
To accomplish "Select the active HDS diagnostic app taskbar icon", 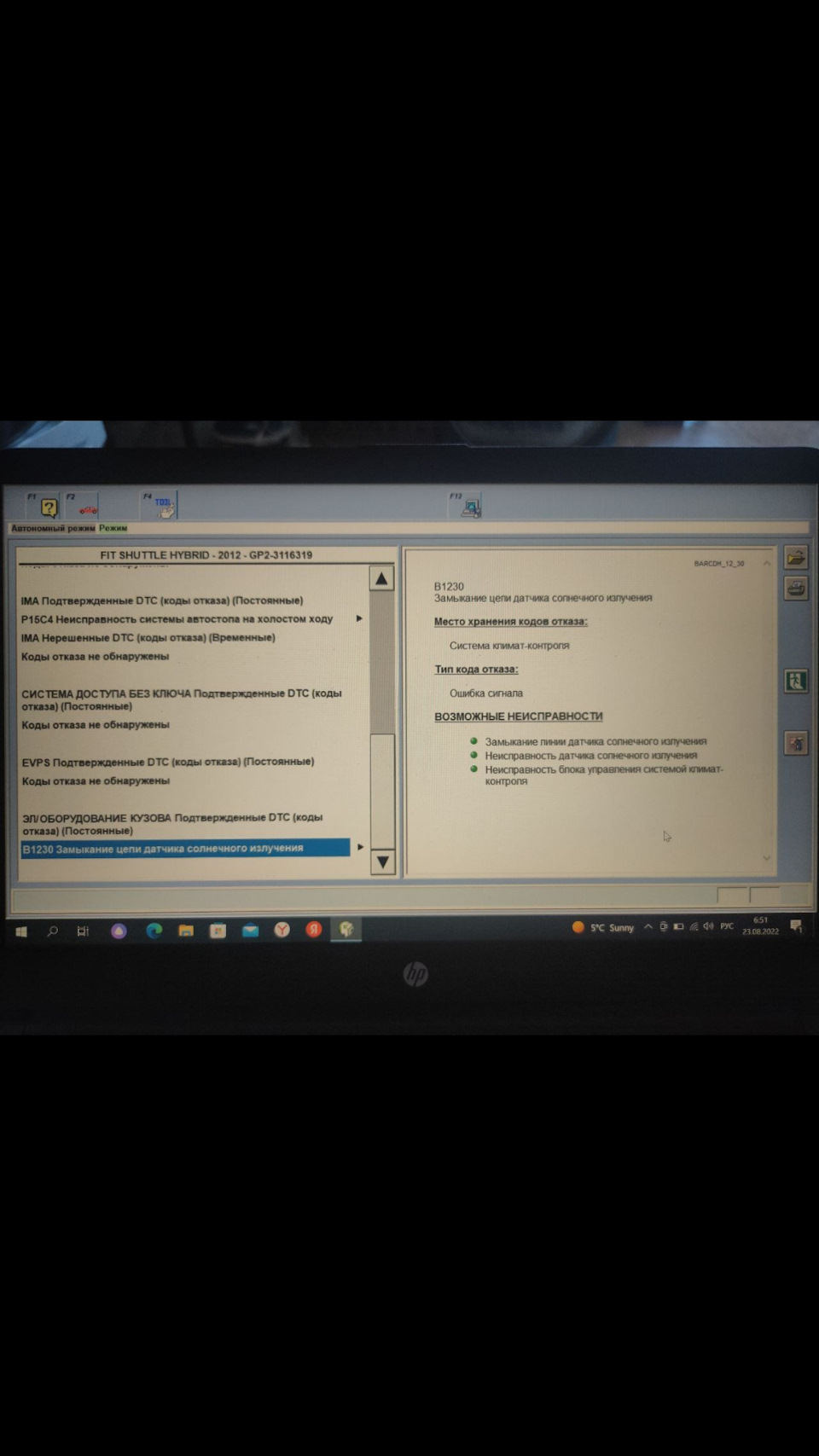I will pyautogui.click(x=346, y=930).
